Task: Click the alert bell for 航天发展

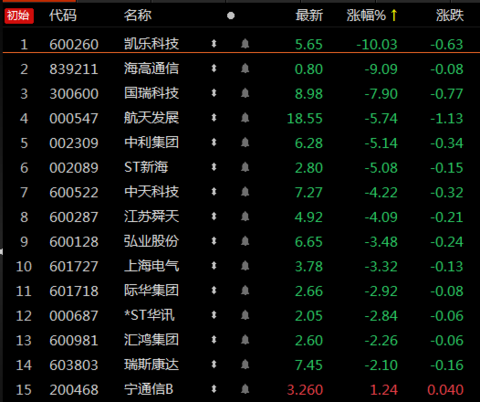Action: (x=245, y=118)
